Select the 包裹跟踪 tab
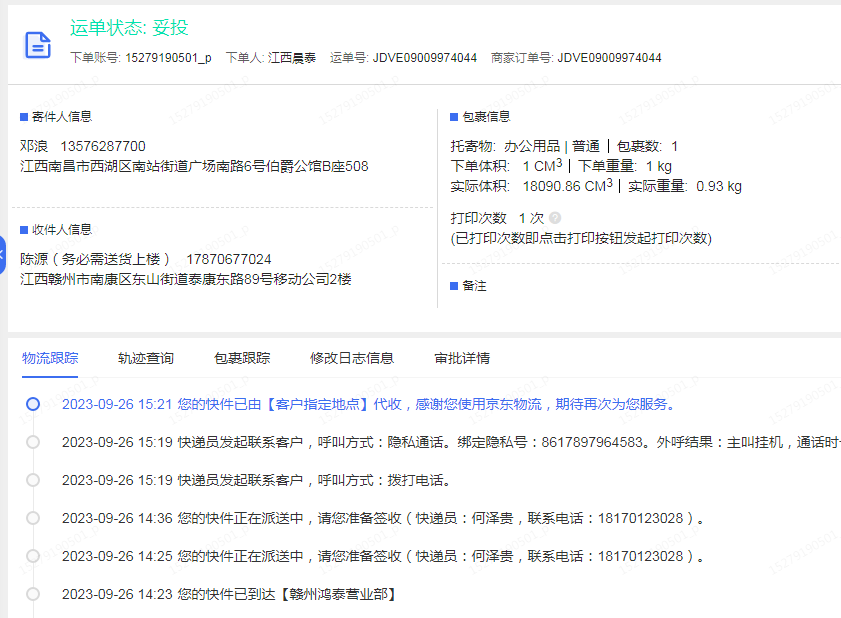The height and width of the screenshot is (618, 841). (241, 358)
